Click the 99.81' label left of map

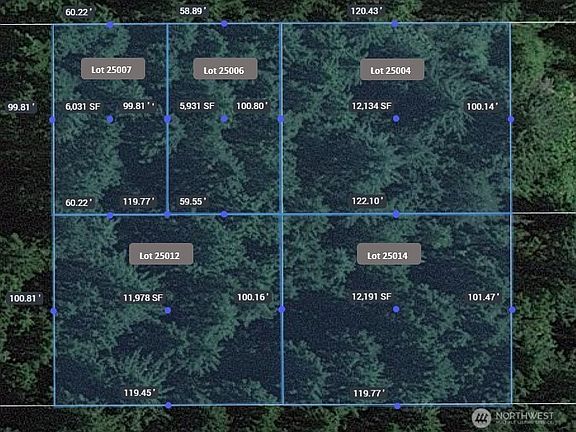coord(21,107)
